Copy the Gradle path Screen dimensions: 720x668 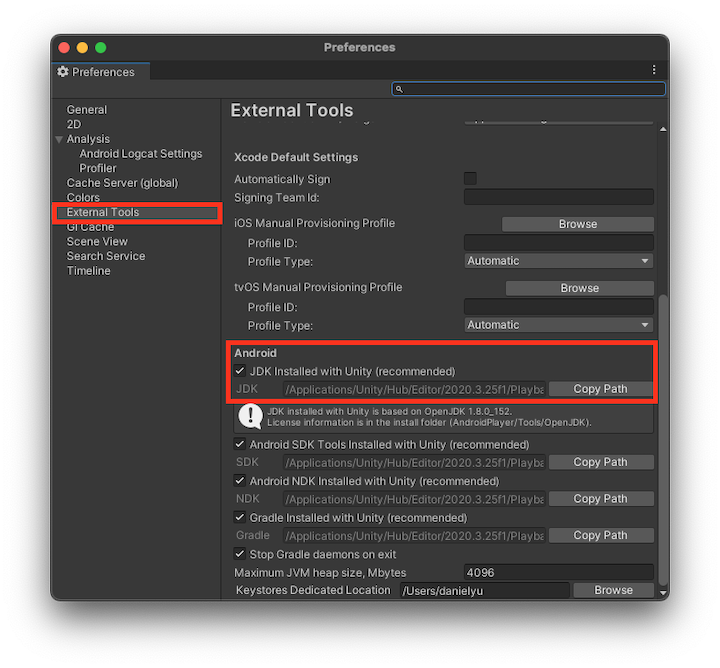tap(600, 535)
